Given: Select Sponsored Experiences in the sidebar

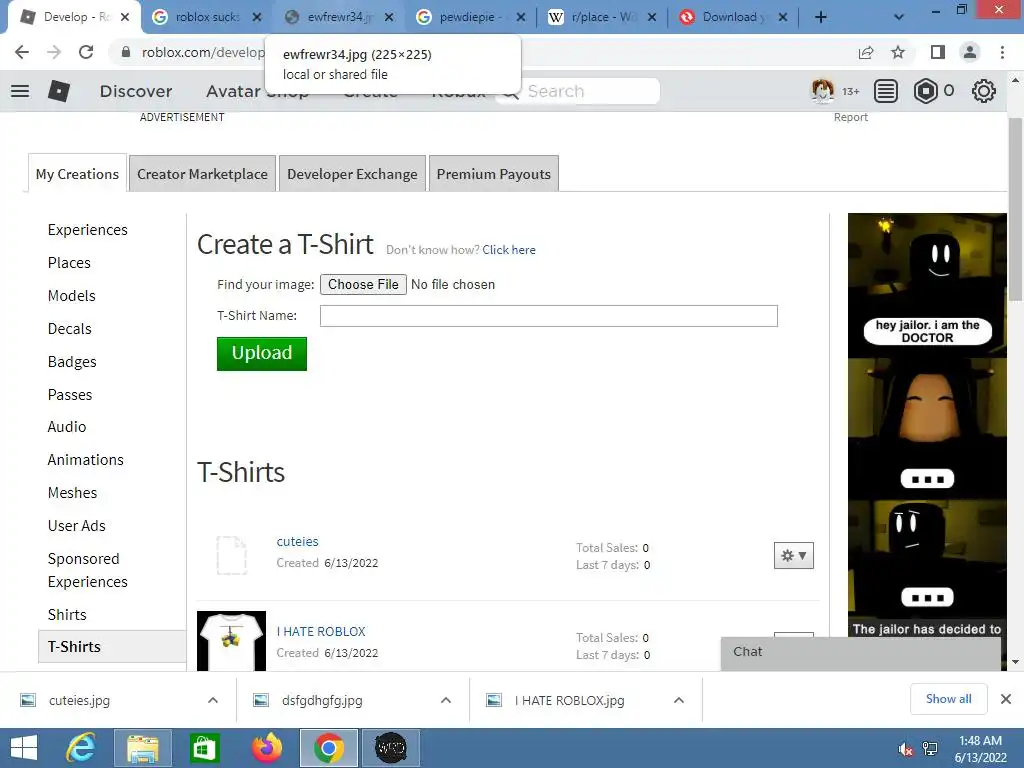Looking at the screenshot, I should (x=88, y=570).
